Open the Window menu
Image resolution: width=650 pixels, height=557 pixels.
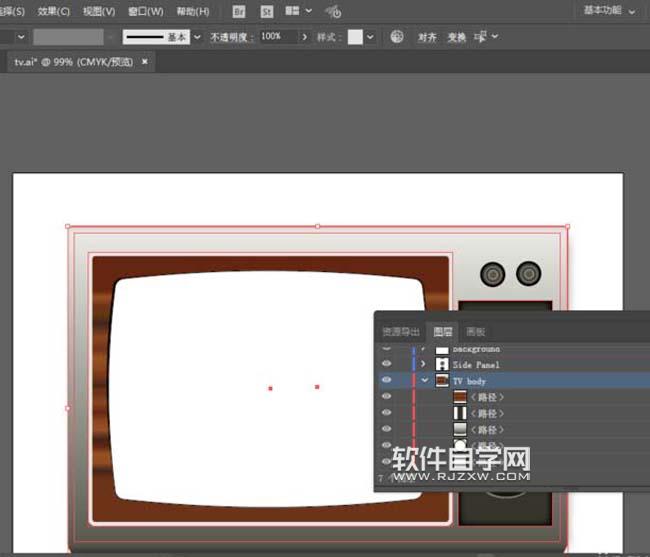146,11
